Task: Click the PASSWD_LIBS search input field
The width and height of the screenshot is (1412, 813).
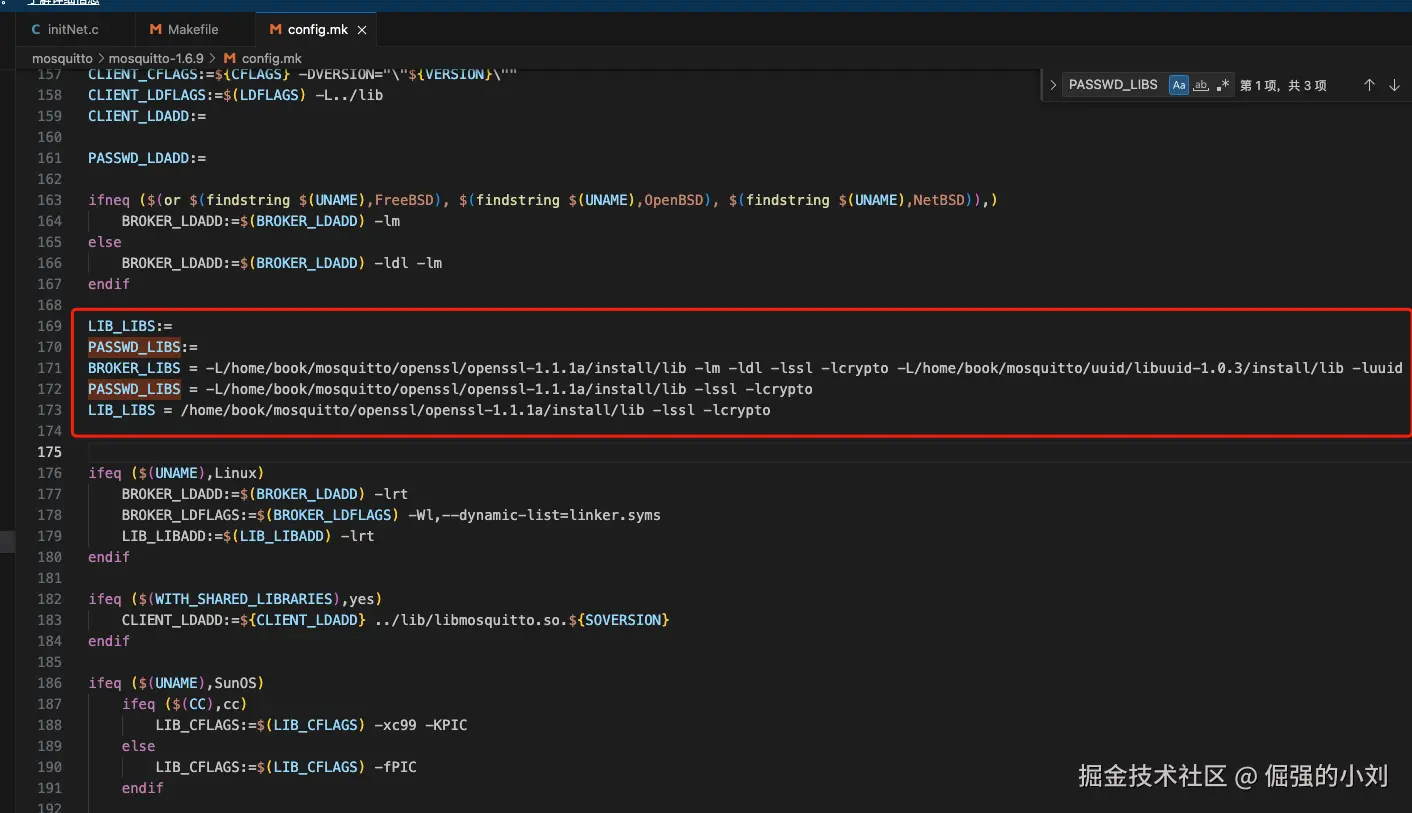Action: (1113, 85)
